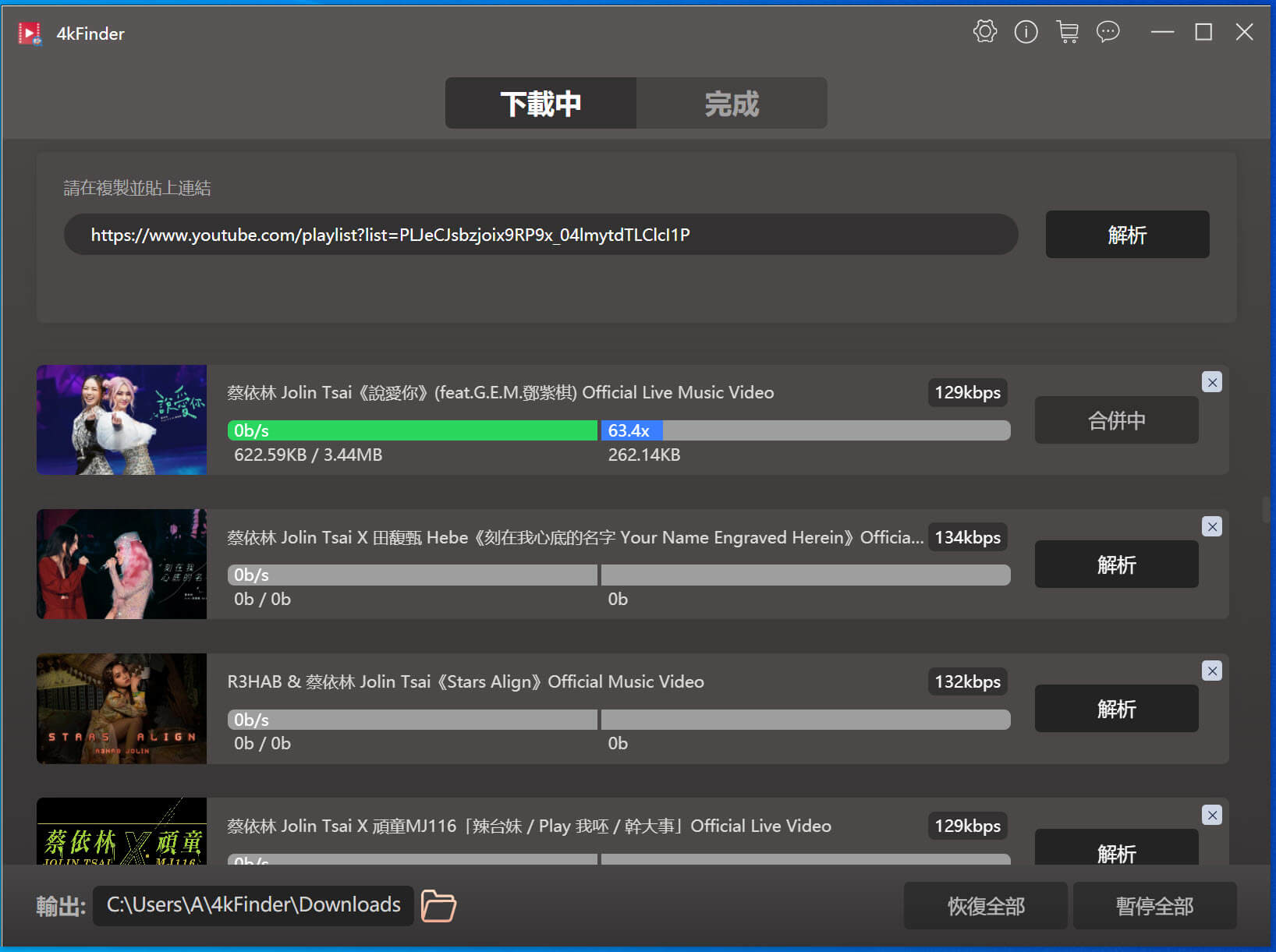
Task: Switch to the 下載中 tab
Action: (541, 103)
